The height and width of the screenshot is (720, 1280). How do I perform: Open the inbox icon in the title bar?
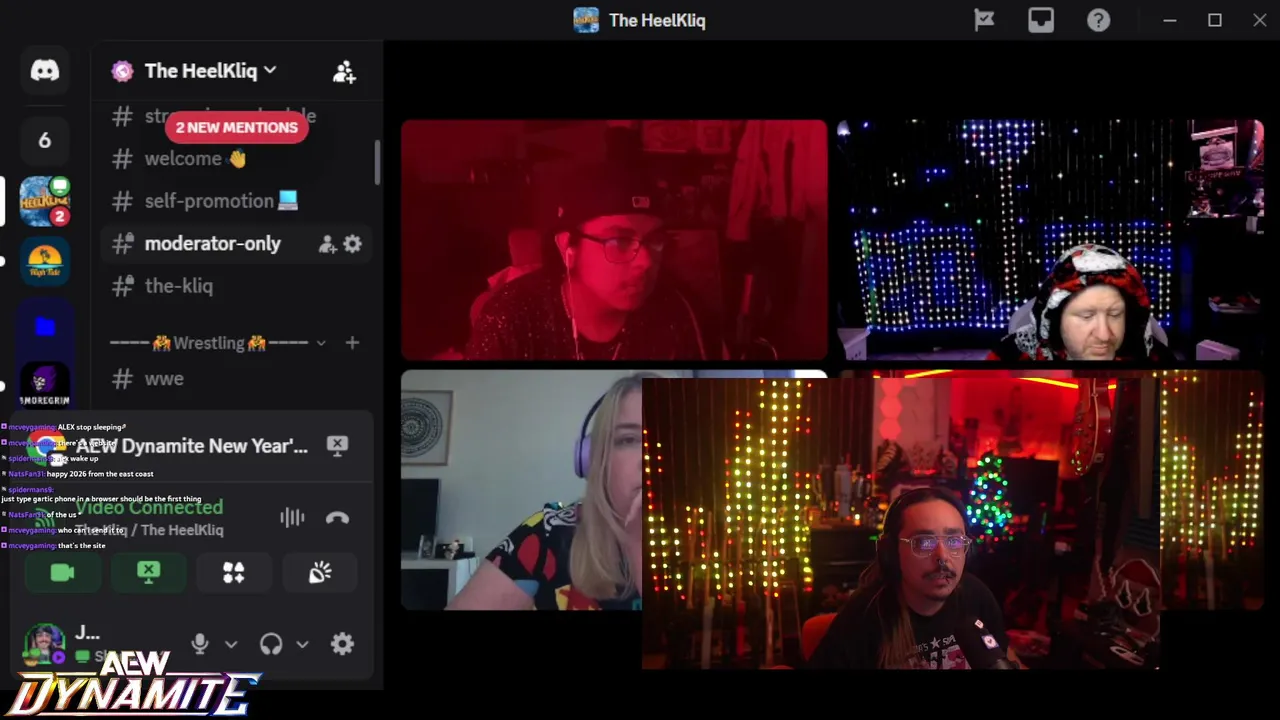pos(1041,20)
